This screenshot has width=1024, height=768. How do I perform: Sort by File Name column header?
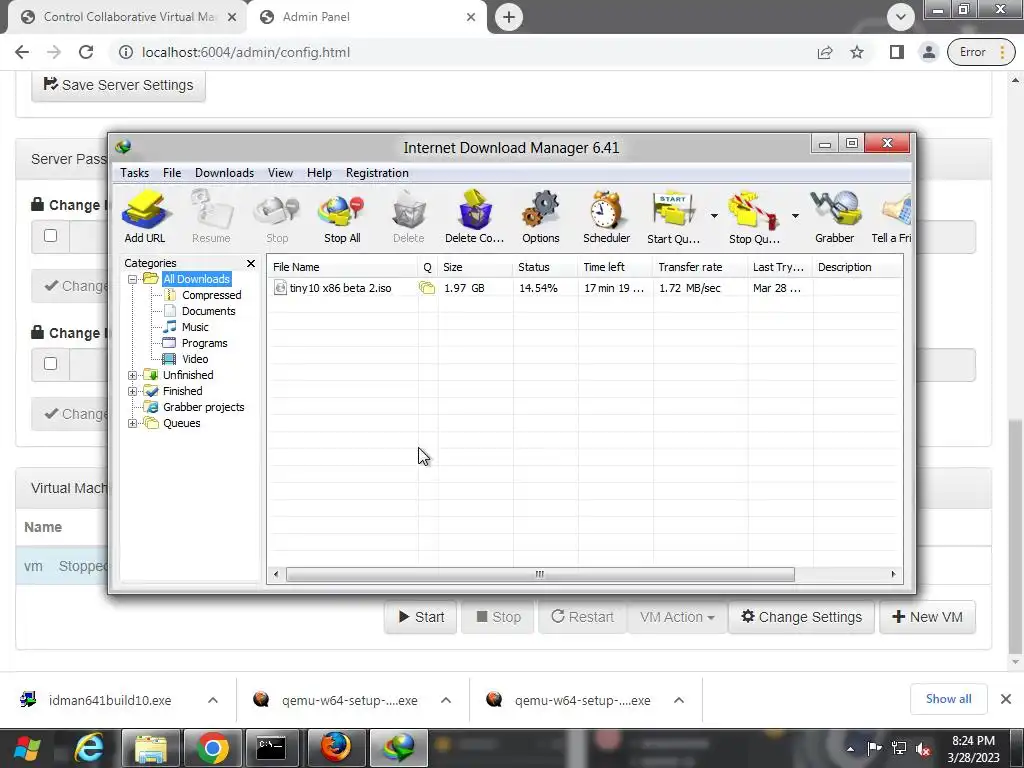(343, 267)
